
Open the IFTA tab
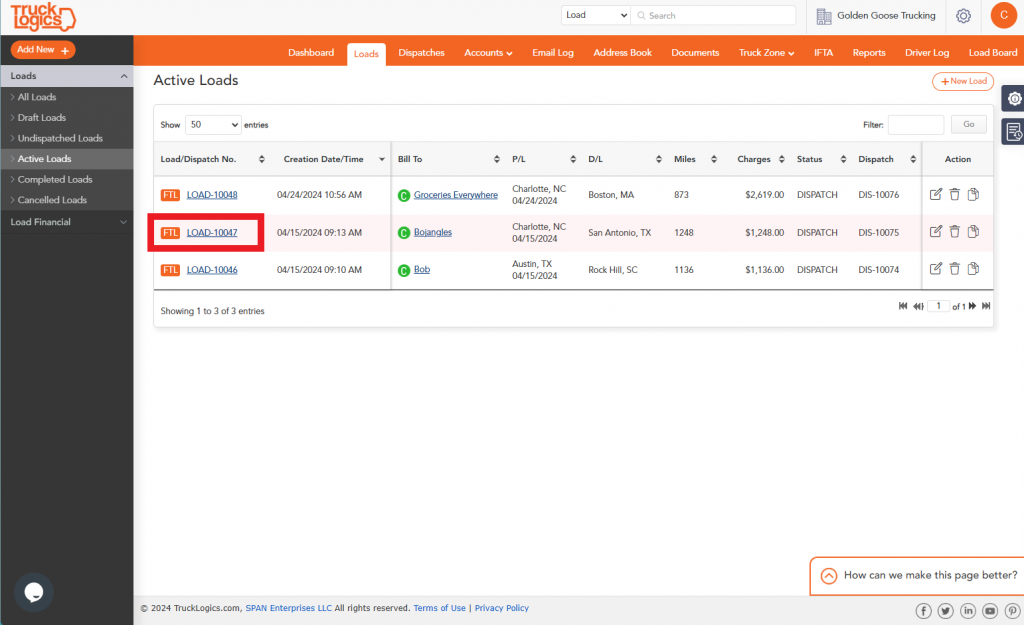(823, 53)
